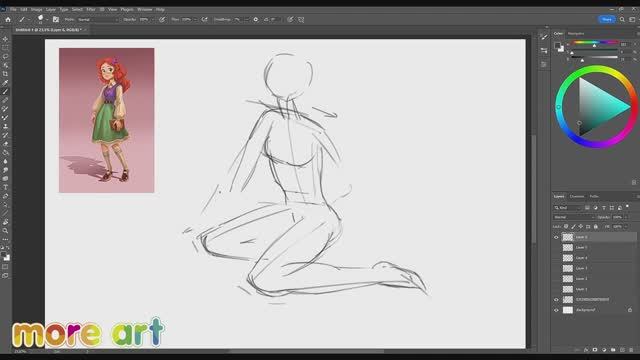Switch to the Channels tab

coord(577,197)
